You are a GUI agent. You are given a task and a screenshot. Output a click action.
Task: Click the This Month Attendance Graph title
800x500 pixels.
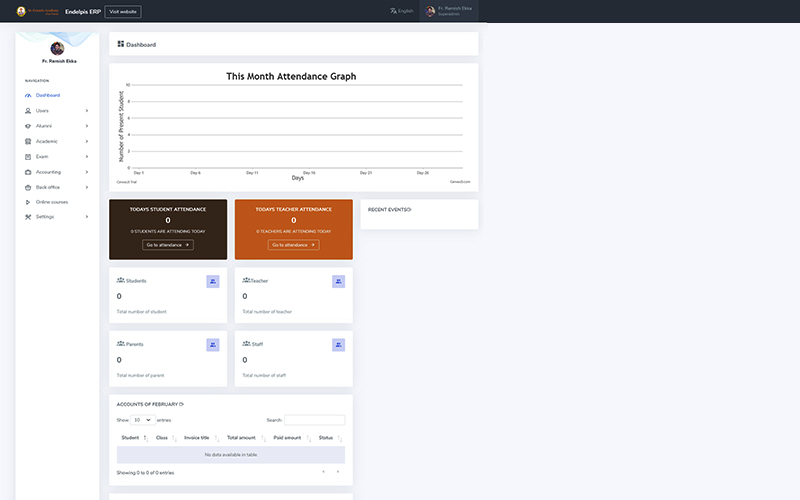point(291,77)
